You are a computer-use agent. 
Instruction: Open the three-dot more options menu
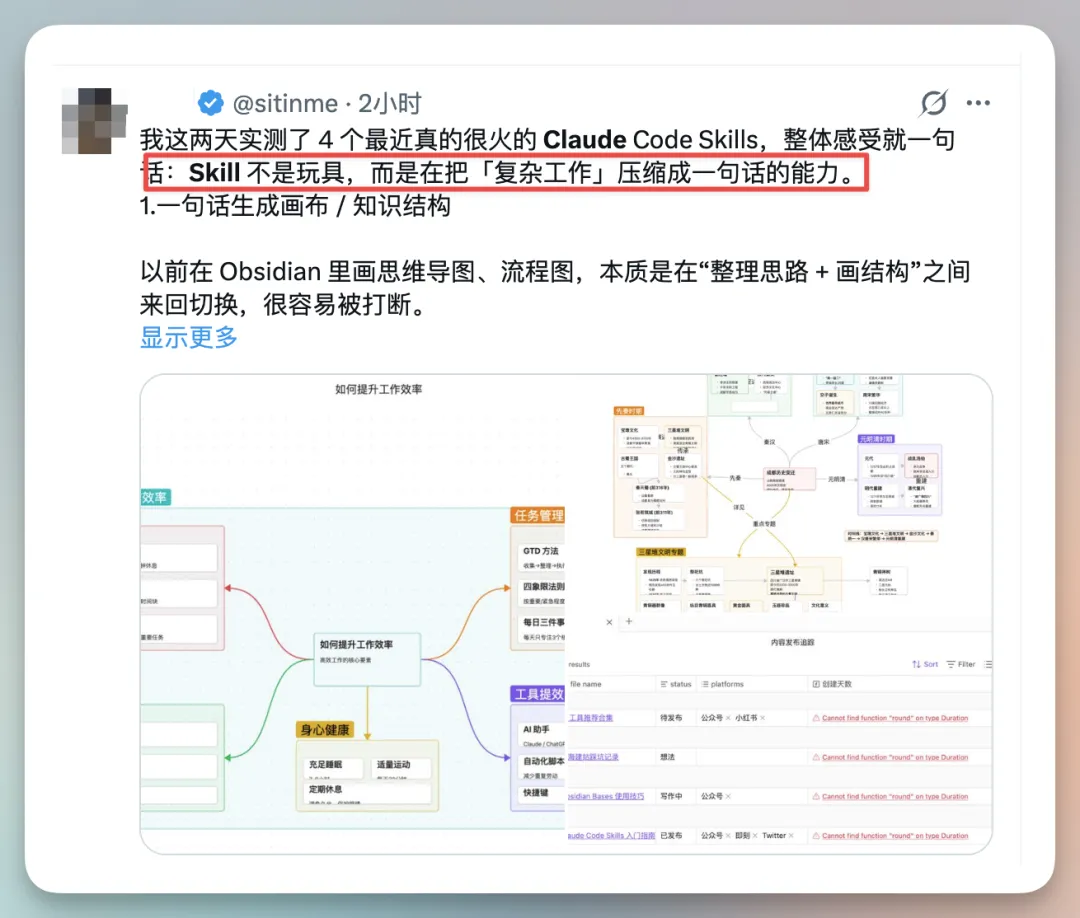click(978, 103)
